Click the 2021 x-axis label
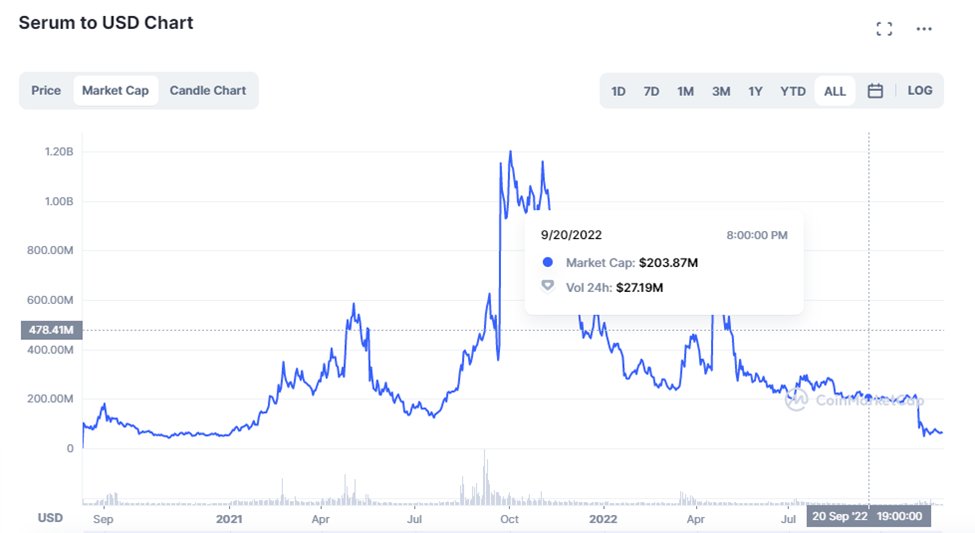975x533 pixels. point(229,519)
